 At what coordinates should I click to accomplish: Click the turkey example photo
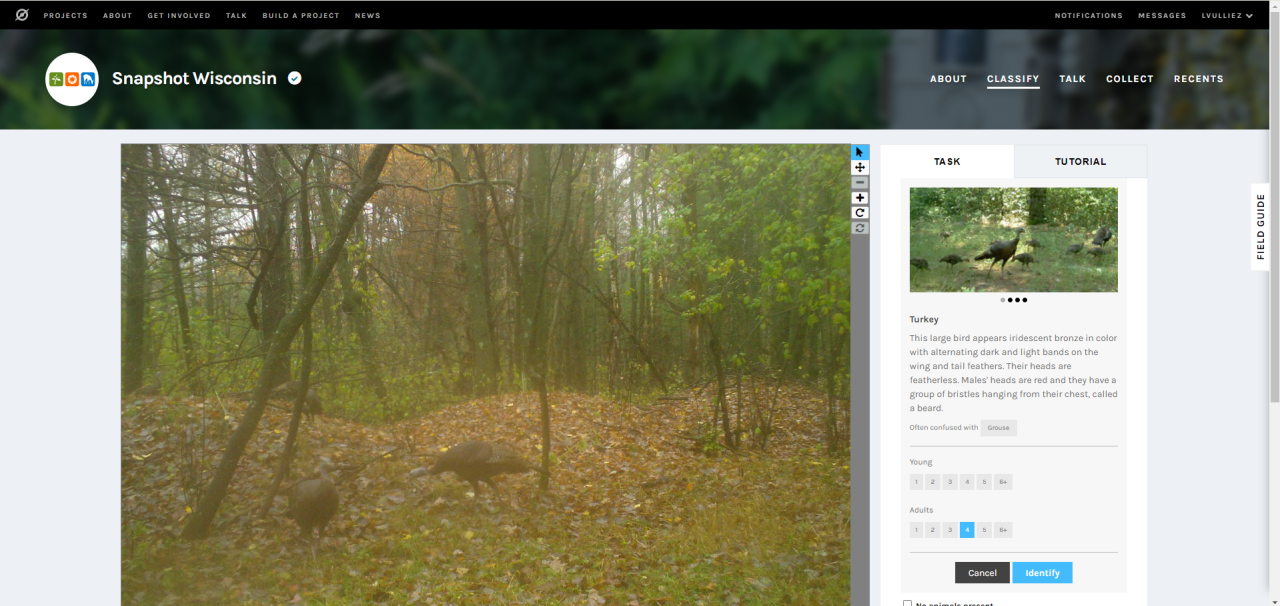[x=1013, y=240]
